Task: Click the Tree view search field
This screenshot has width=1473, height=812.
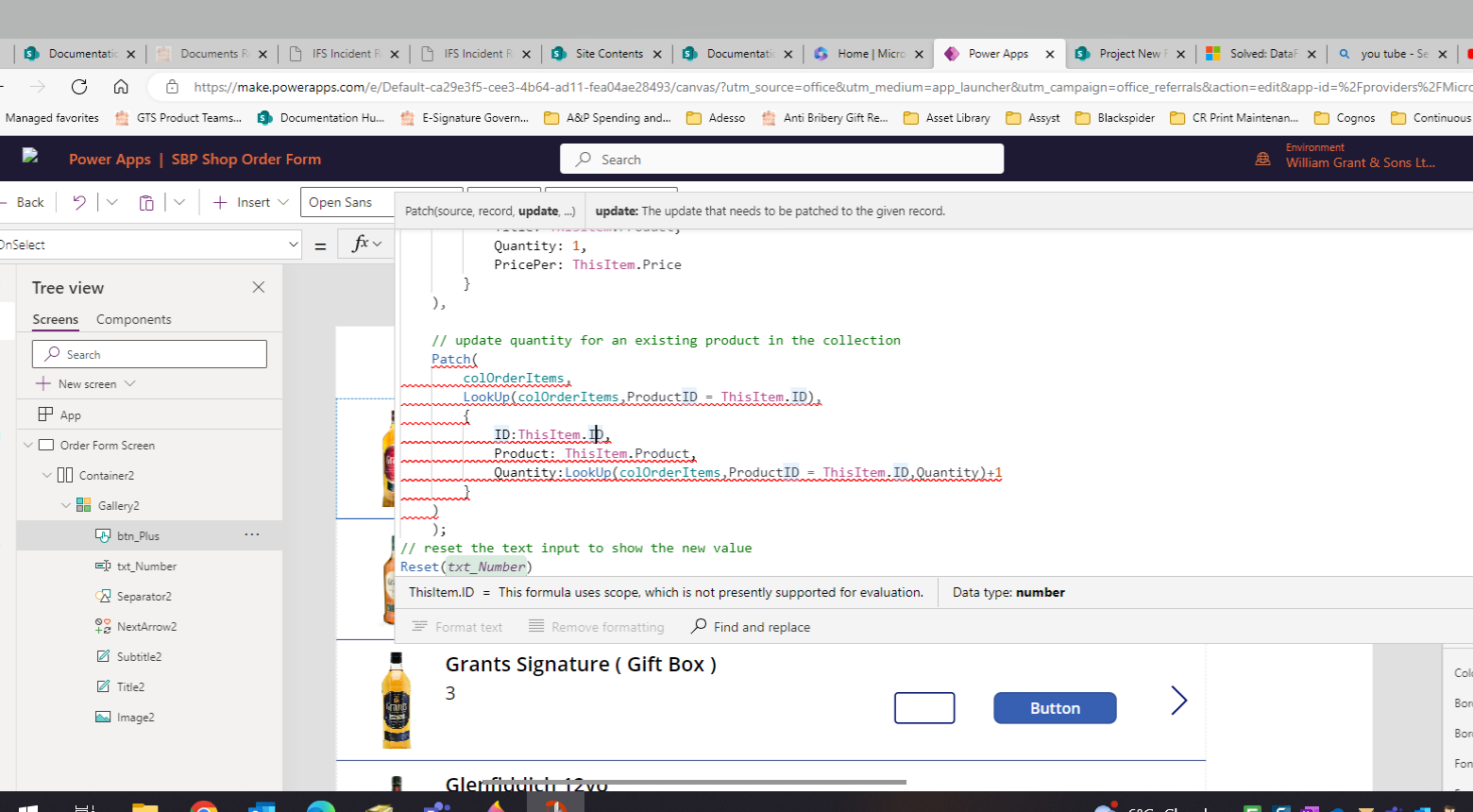Action: click(149, 354)
